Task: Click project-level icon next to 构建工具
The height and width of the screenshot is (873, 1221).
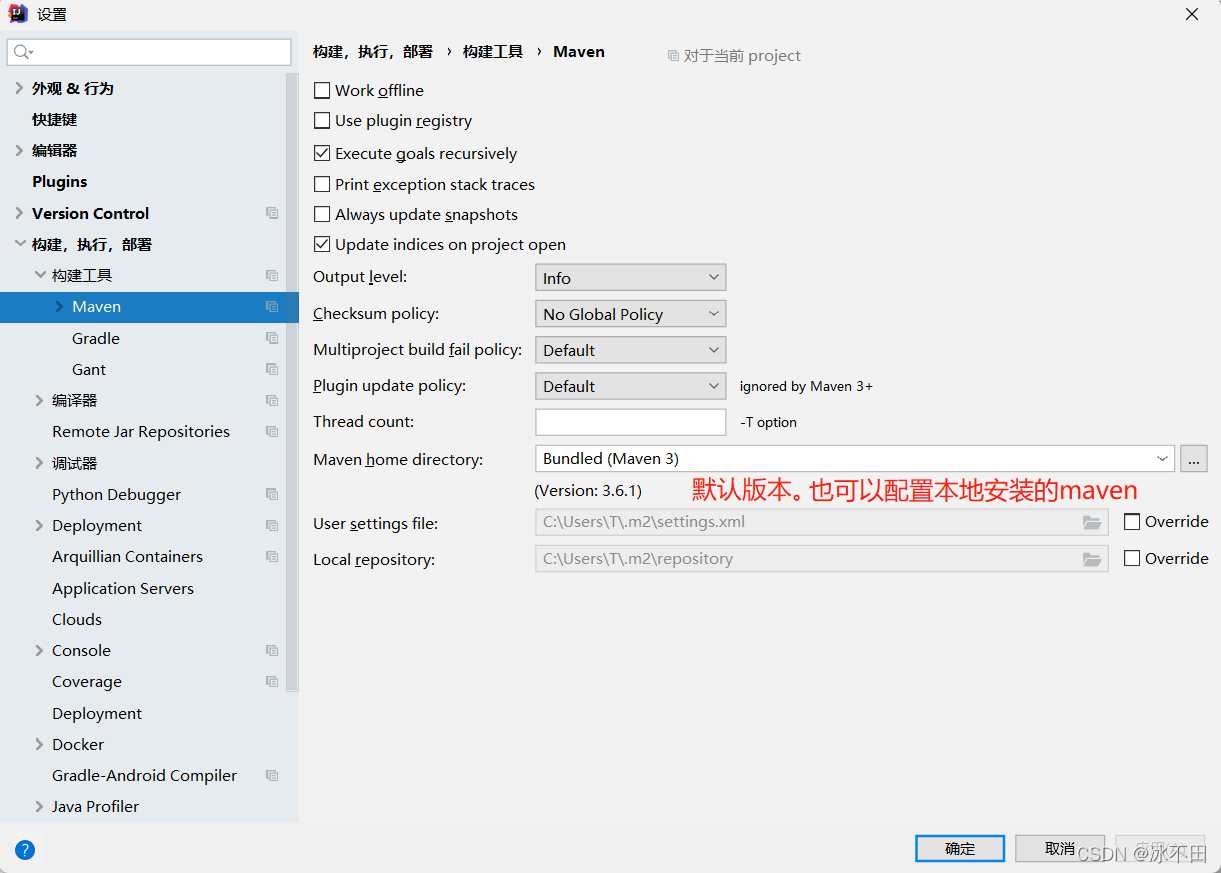Action: point(272,275)
